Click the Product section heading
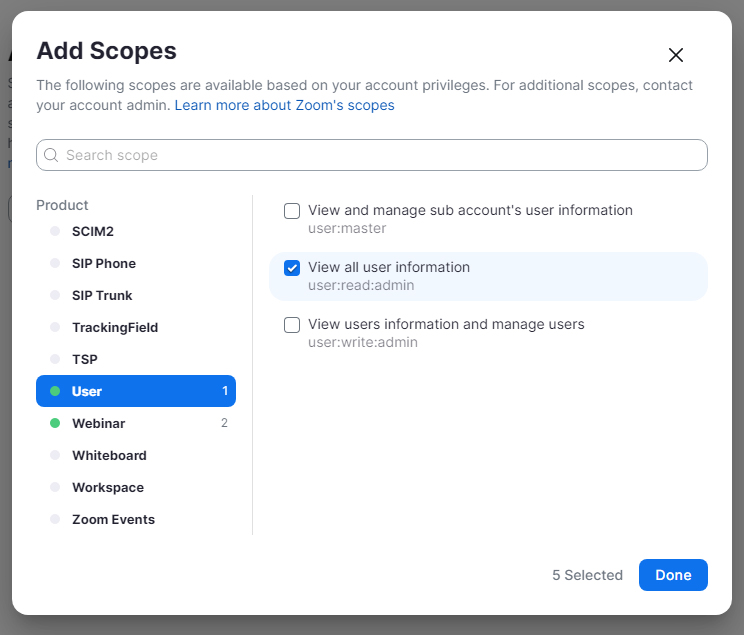744x635 pixels. 62,205
